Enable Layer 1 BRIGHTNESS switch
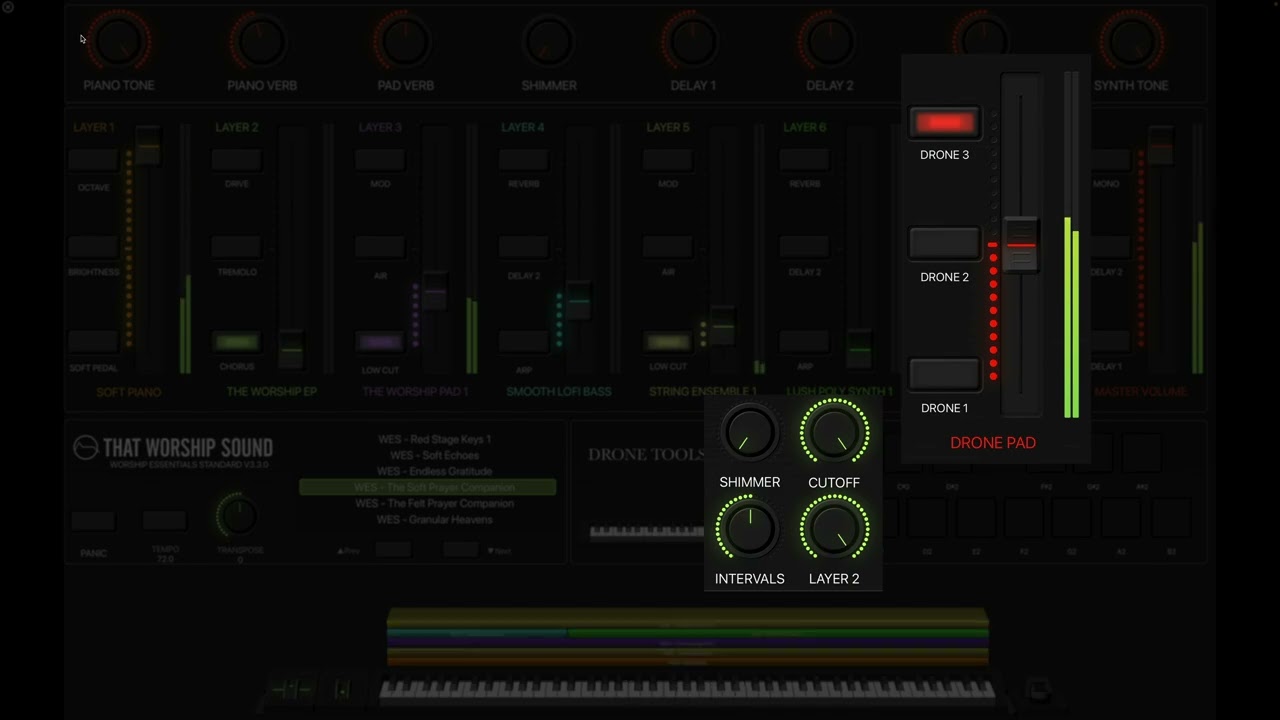Screen dimensions: 1280x720 (94, 246)
